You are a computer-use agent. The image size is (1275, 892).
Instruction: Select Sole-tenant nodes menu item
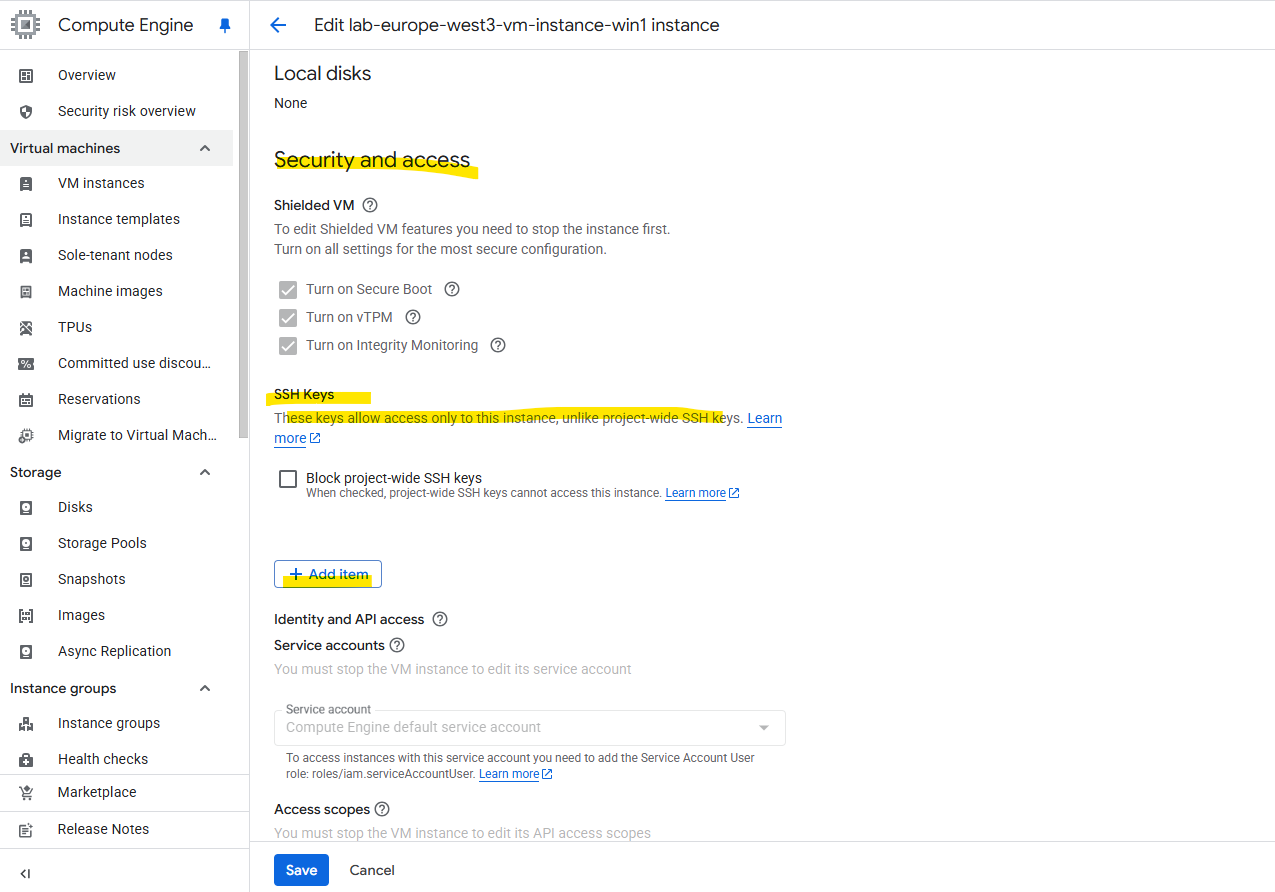[x=117, y=255]
